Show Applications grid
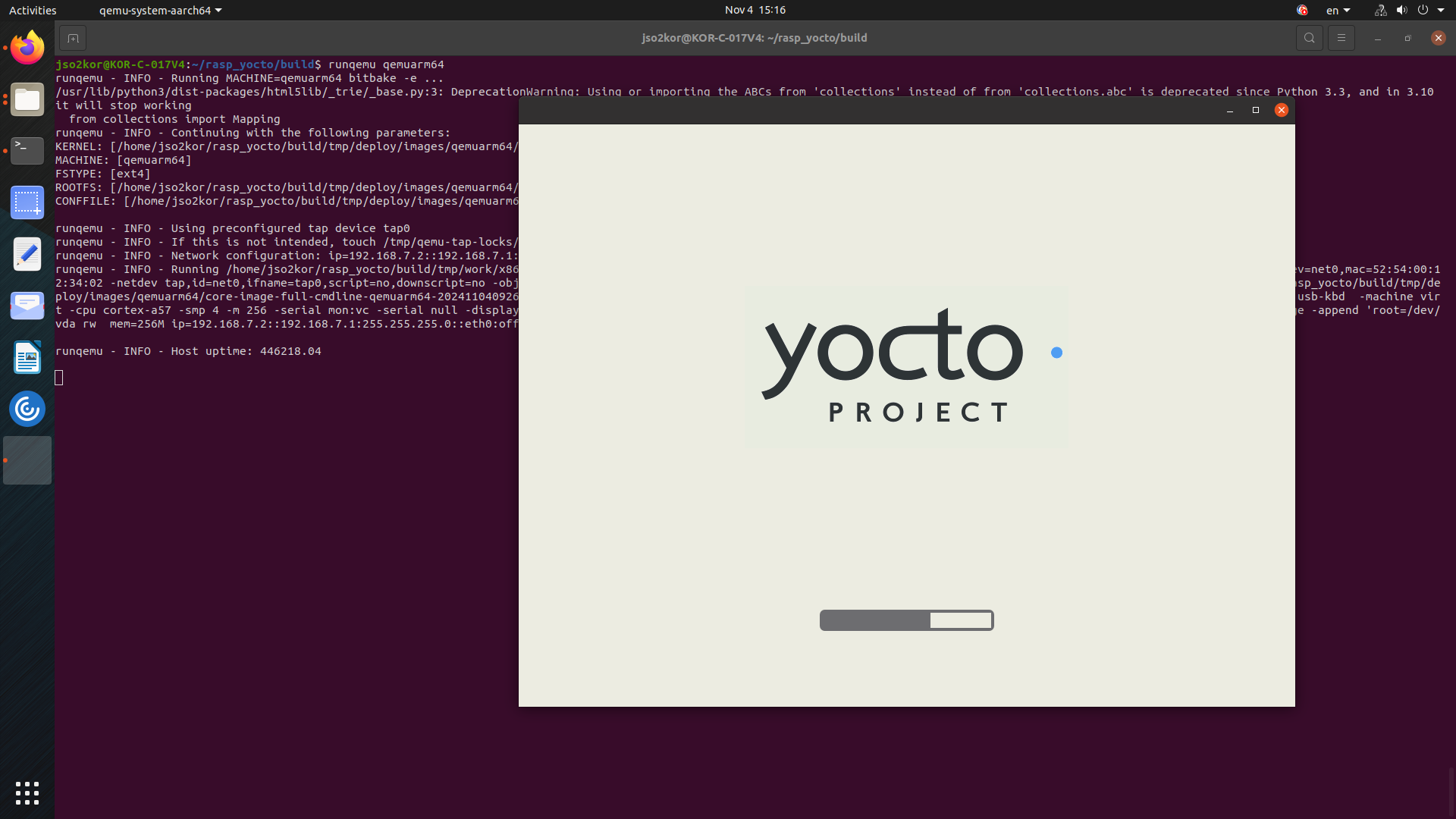 coord(27,793)
